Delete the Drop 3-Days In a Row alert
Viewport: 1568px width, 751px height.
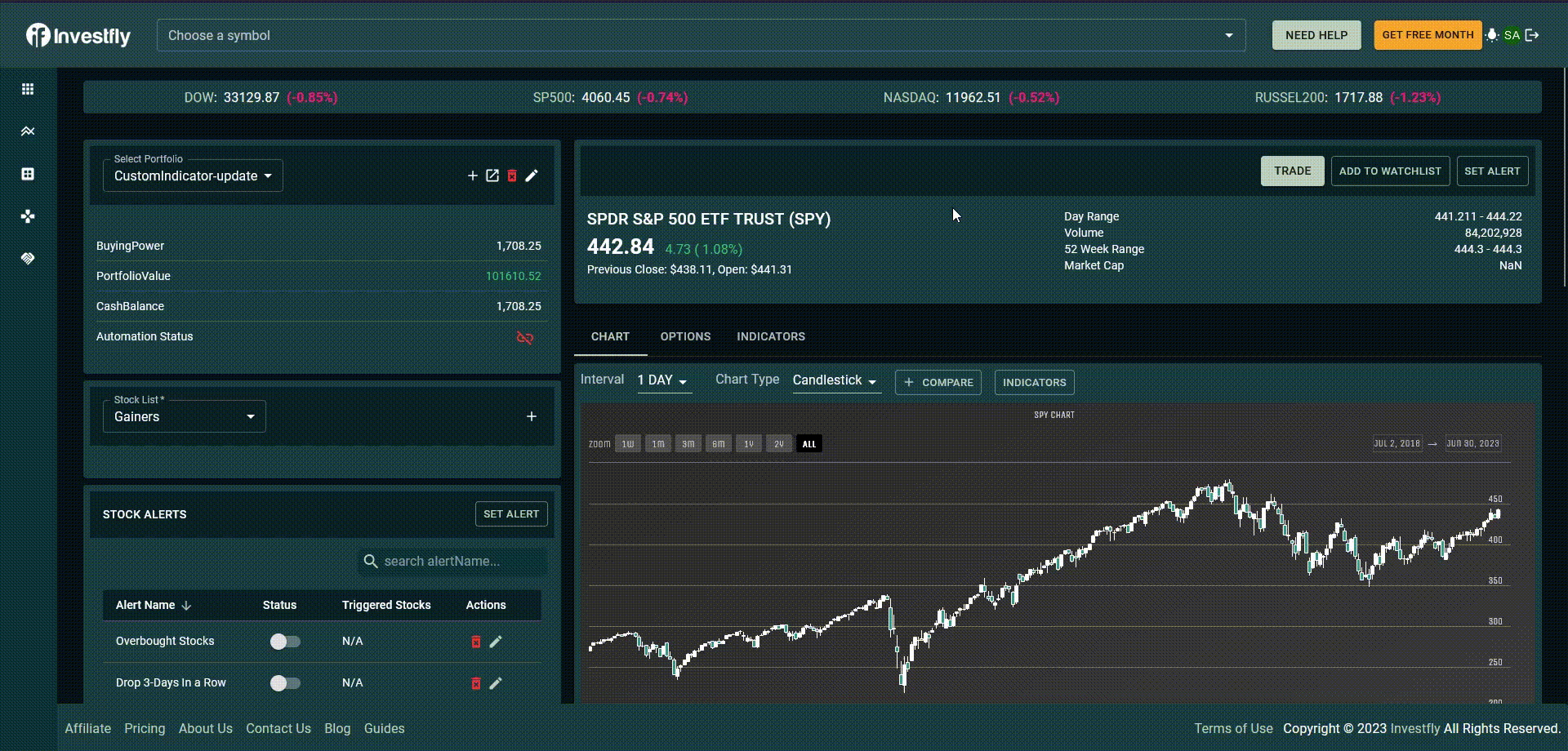(x=476, y=683)
